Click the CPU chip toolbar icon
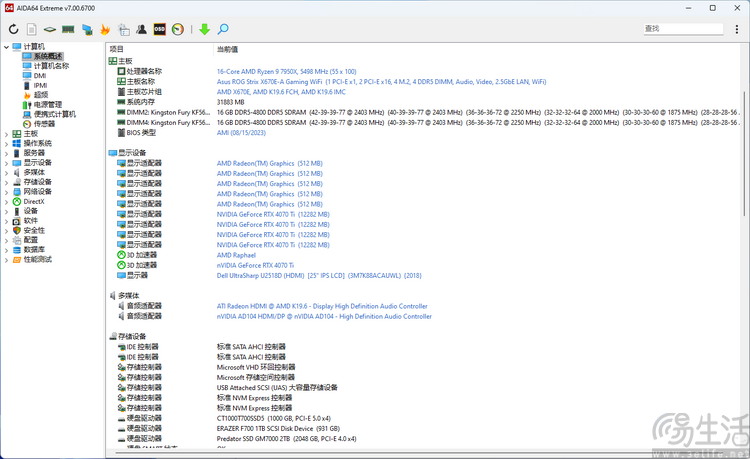The width and height of the screenshot is (750, 459). (x=49, y=30)
